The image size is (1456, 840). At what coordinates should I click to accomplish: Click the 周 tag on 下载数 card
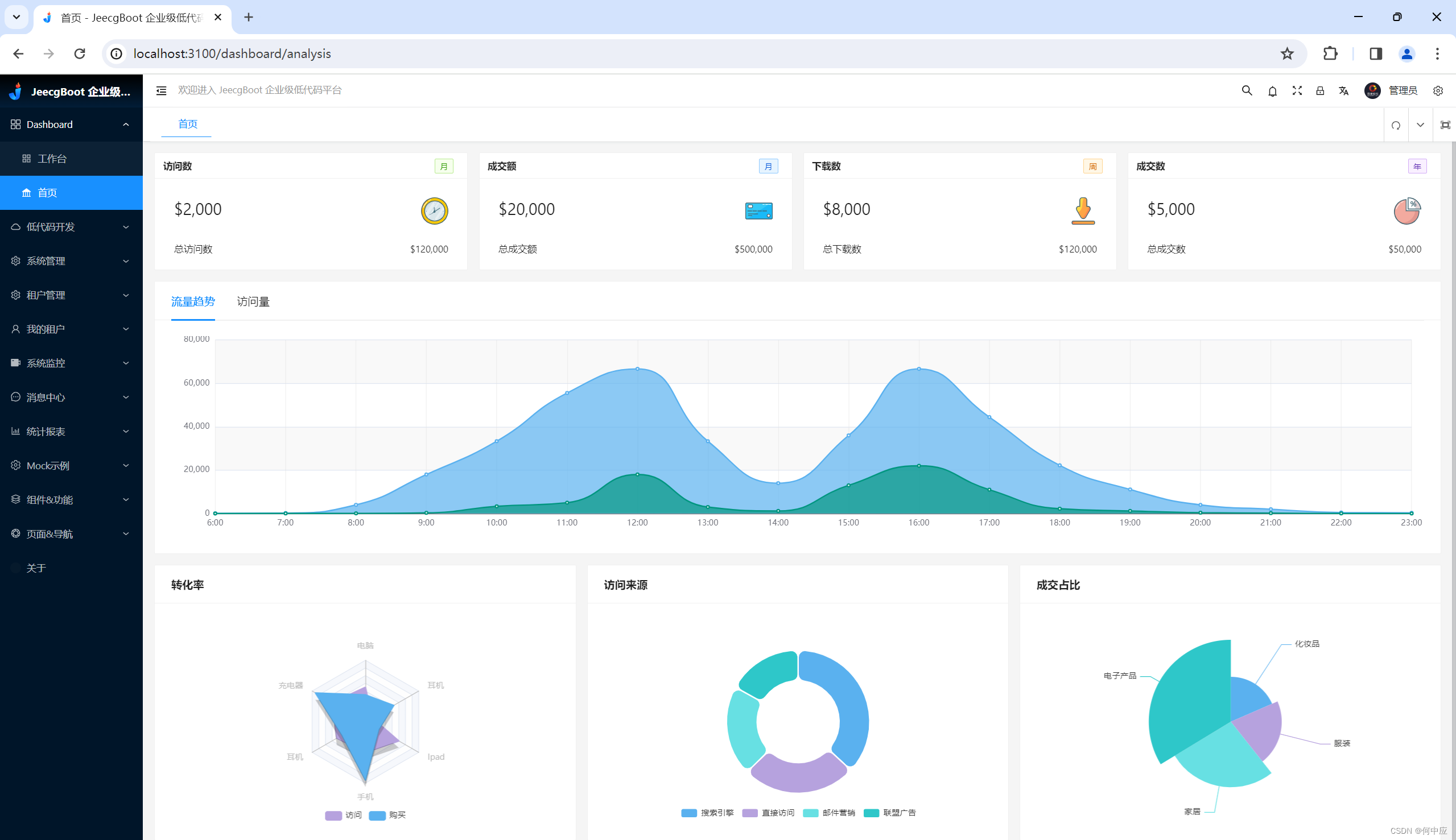1092,166
